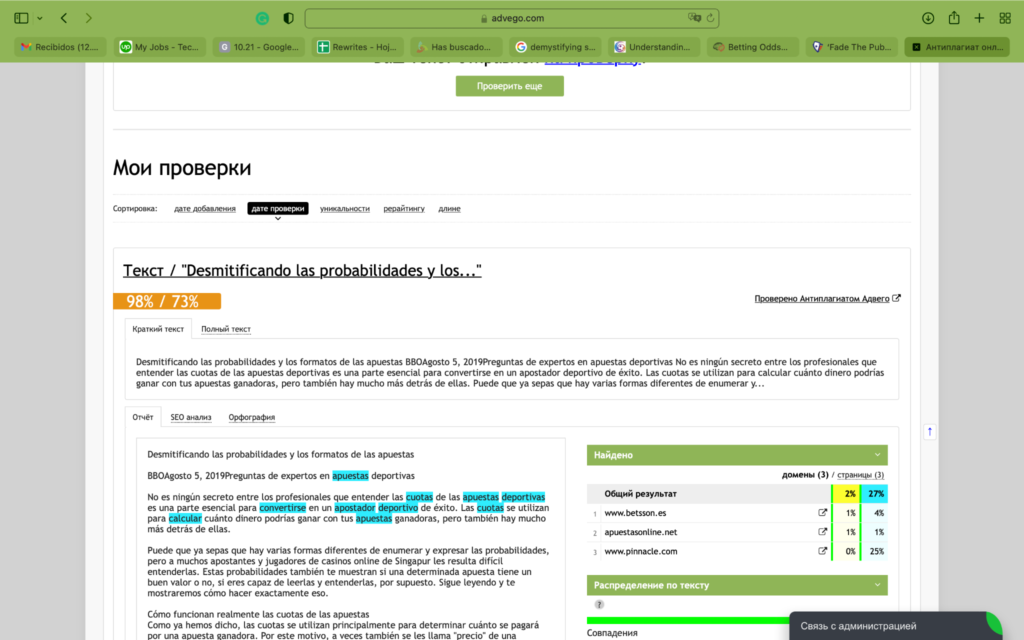Click the www.pinnacle.com domain row
Viewport: 1024px width, 640px height.
point(737,551)
